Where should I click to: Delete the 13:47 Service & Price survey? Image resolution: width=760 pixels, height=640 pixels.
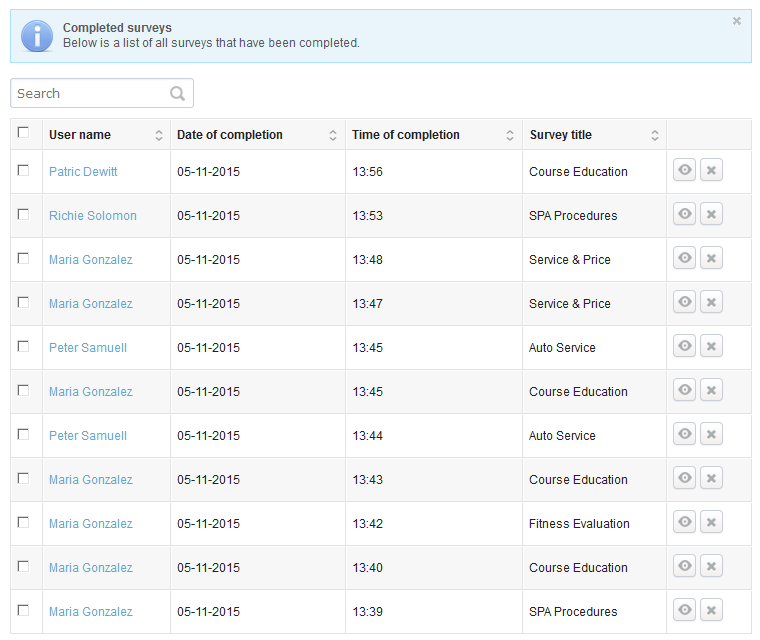pyautogui.click(x=711, y=302)
